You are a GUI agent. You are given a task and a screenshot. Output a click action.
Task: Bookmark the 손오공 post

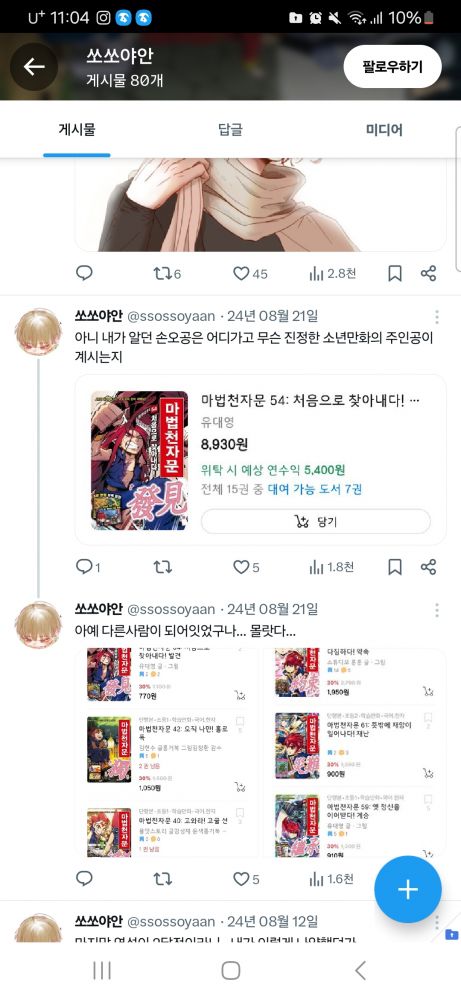pos(395,567)
